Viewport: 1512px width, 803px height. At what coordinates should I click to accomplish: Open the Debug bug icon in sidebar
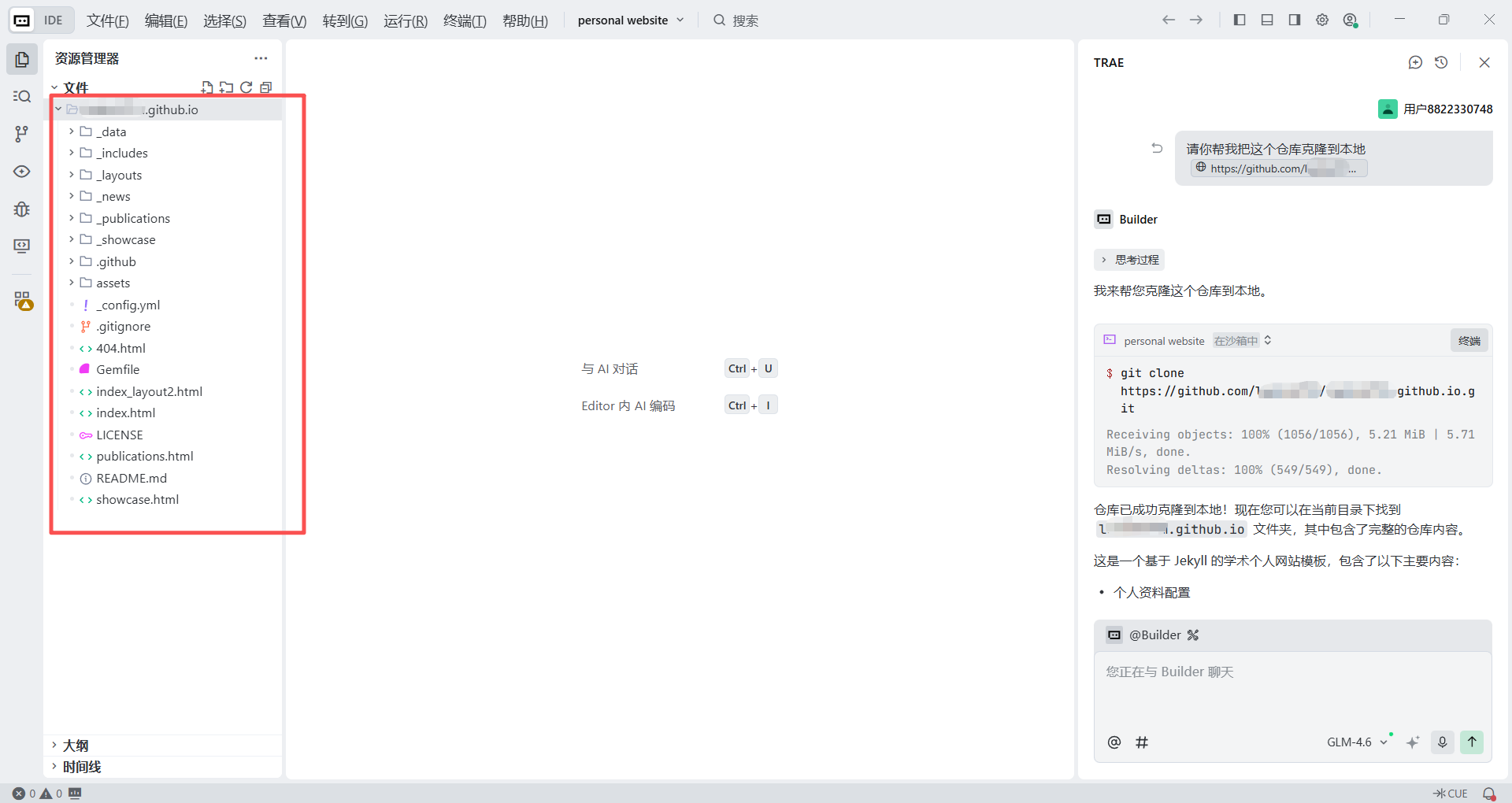[22, 209]
